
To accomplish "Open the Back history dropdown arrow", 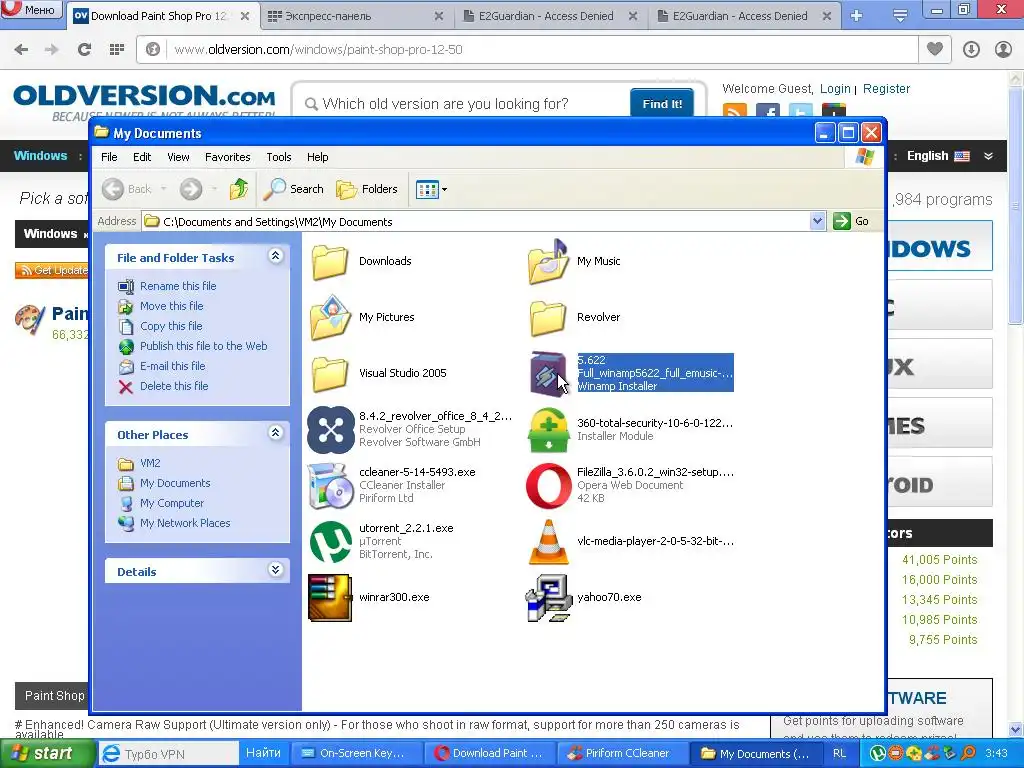I will pos(163,189).
